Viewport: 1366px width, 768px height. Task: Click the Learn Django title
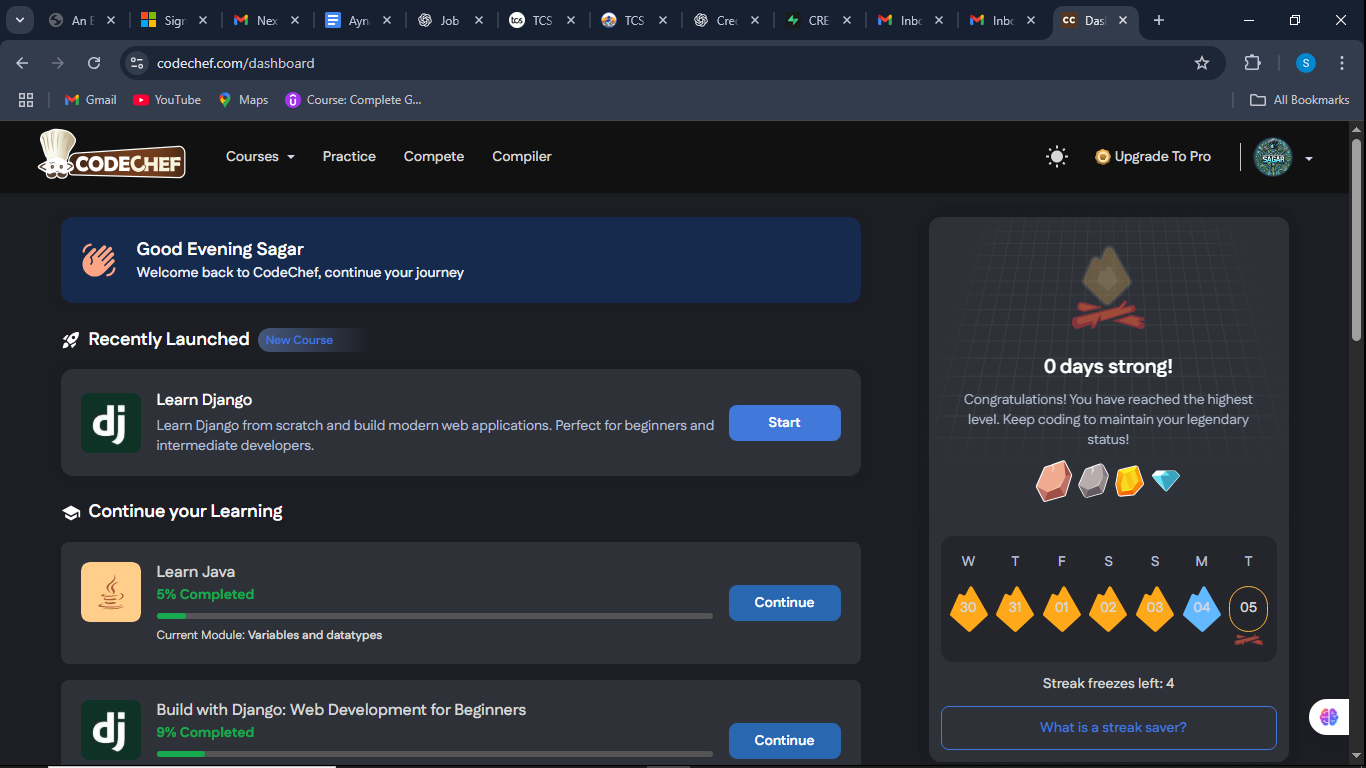click(x=204, y=400)
